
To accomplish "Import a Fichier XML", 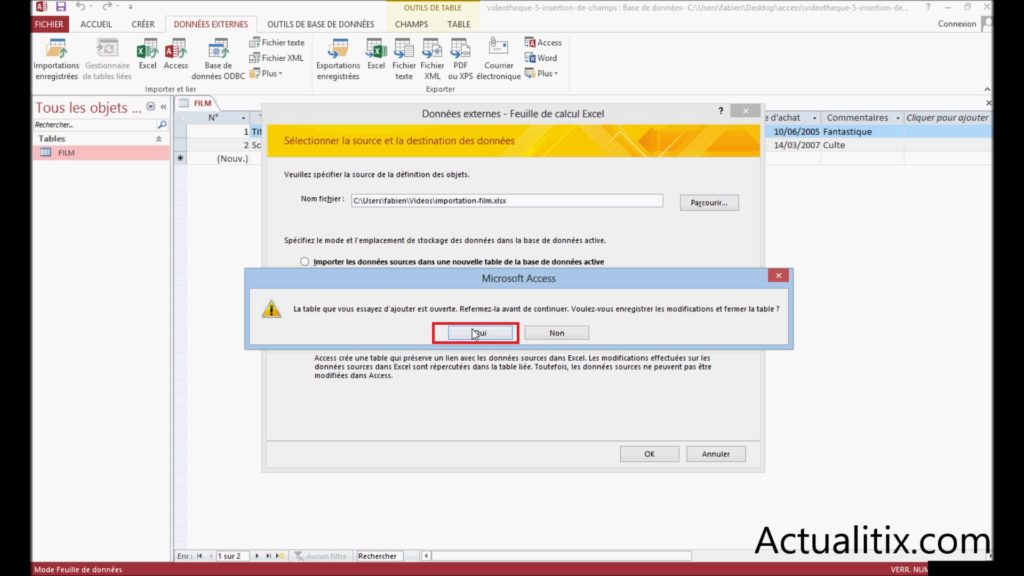I will tap(276, 58).
